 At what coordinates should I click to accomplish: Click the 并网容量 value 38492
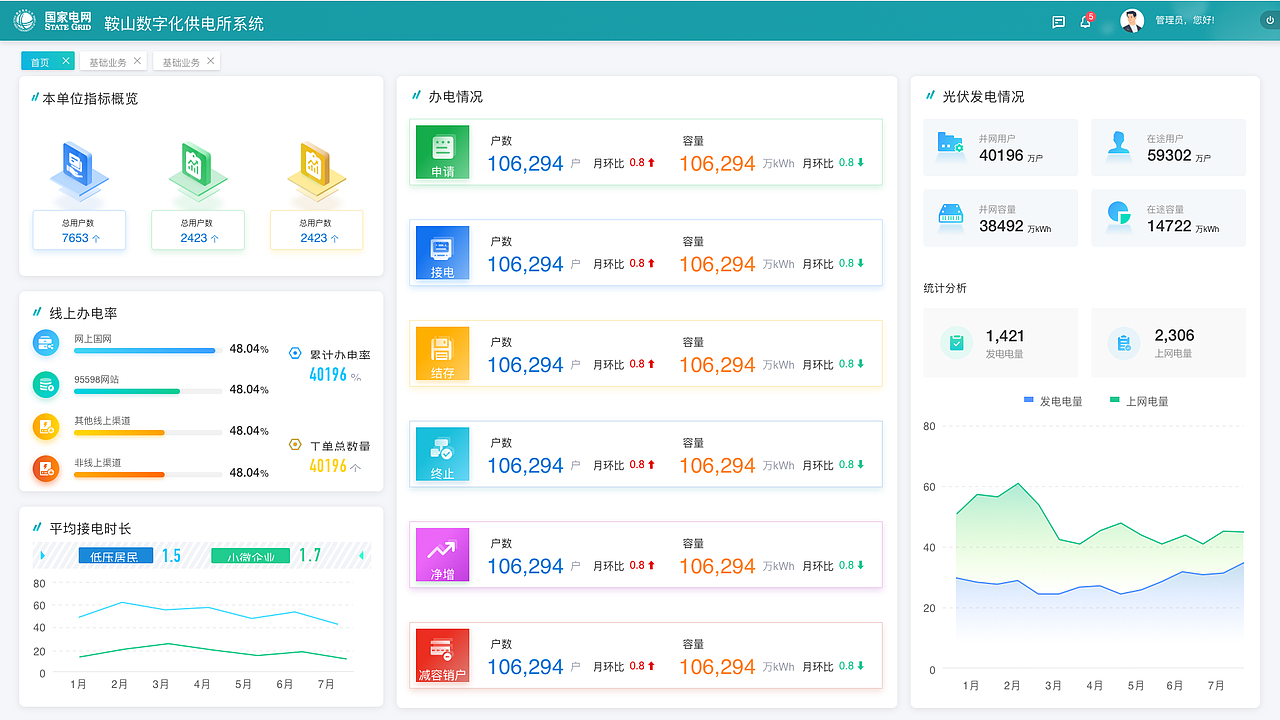point(1001,226)
